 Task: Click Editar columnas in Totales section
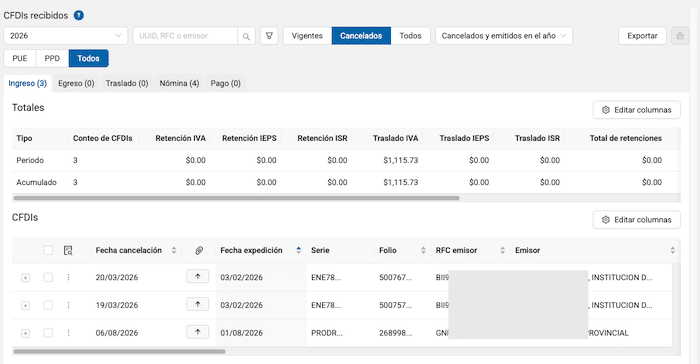coord(637,110)
